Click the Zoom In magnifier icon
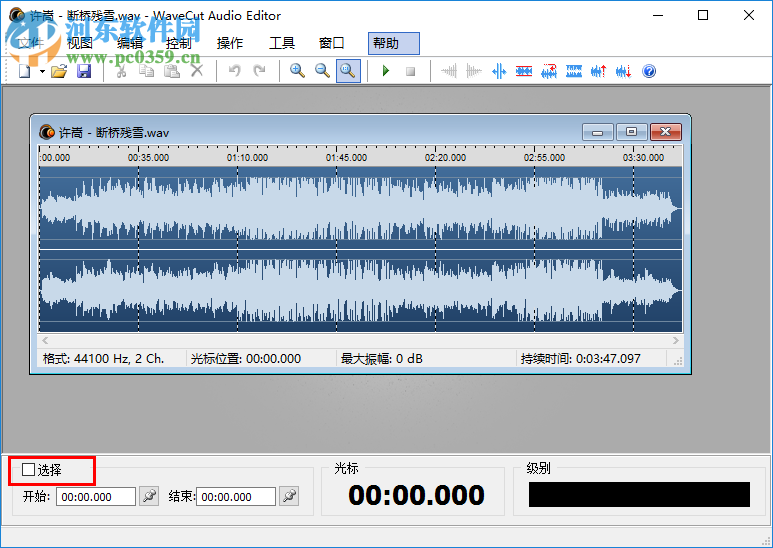The width and height of the screenshot is (773, 548). [297, 71]
